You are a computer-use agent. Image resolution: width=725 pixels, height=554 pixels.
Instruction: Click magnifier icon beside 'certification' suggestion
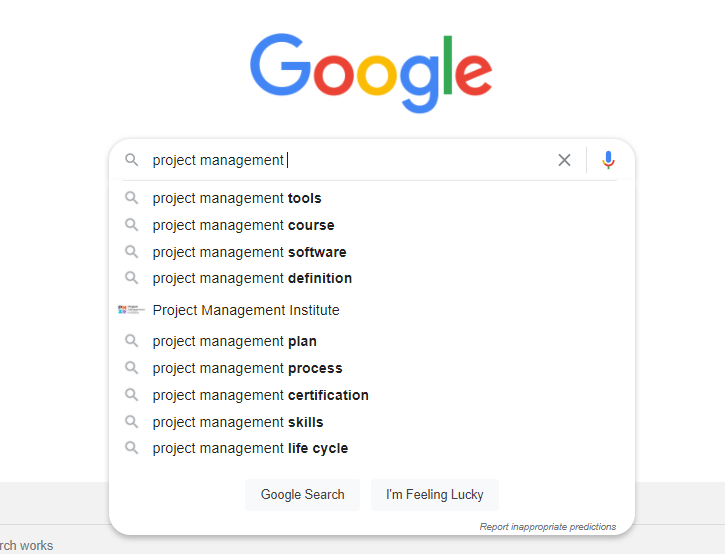pos(131,395)
